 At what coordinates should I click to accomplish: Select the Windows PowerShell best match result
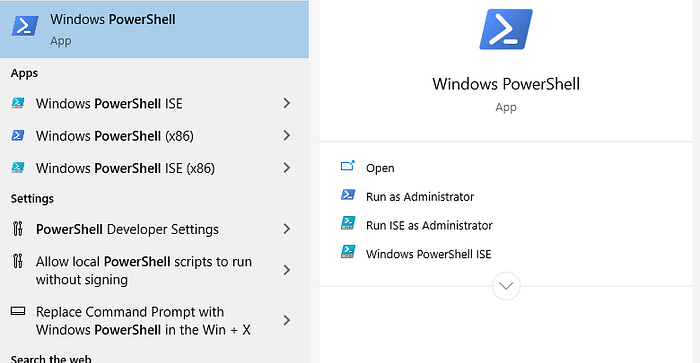154,29
